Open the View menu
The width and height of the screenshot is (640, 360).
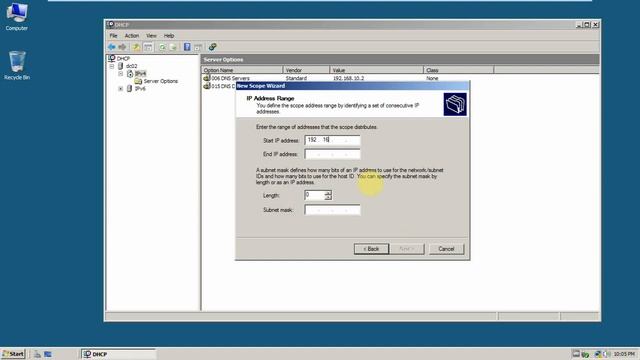coord(151,36)
